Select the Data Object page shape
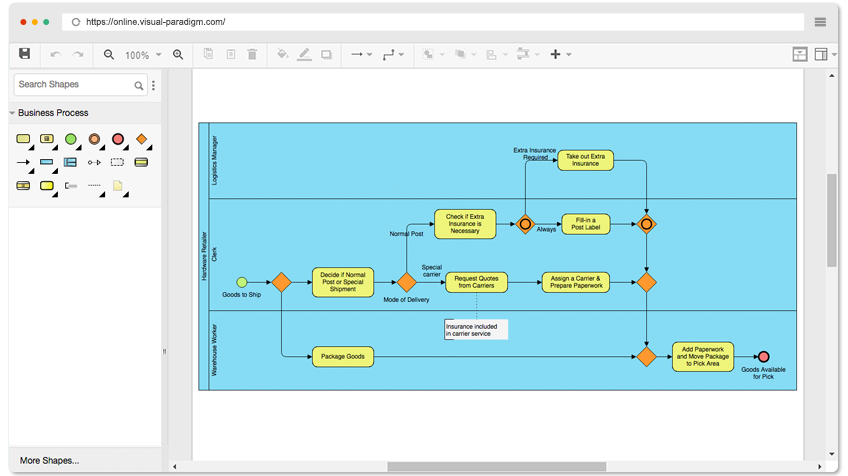This screenshot has height=476, width=848. (117, 186)
